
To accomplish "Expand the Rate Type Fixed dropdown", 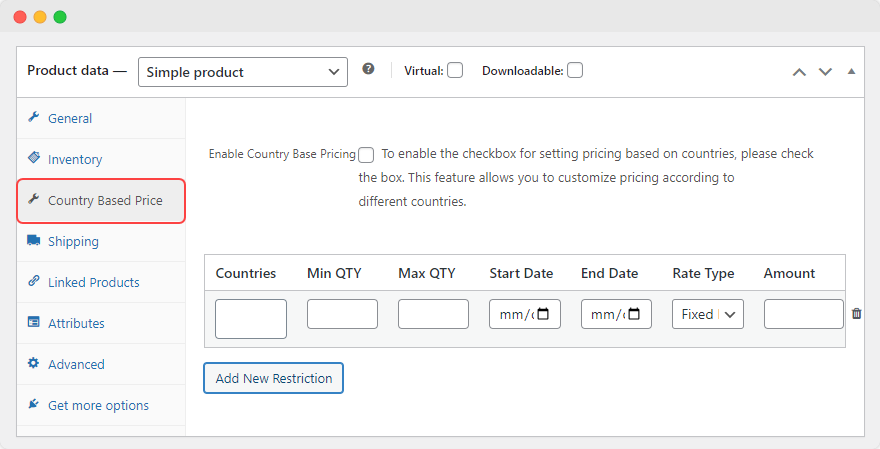I will (708, 314).
